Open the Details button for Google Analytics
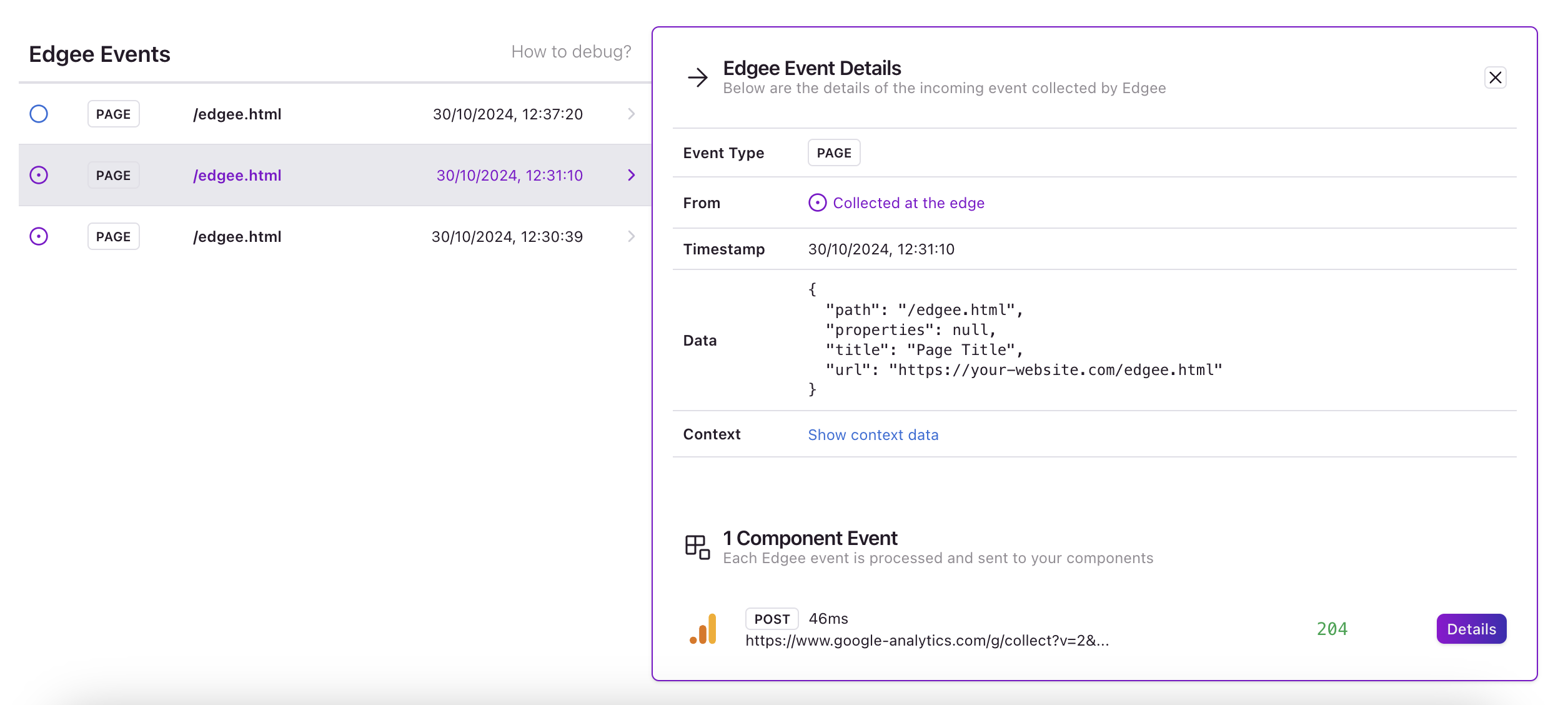This screenshot has width=1568, height=705. [x=1471, y=629]
